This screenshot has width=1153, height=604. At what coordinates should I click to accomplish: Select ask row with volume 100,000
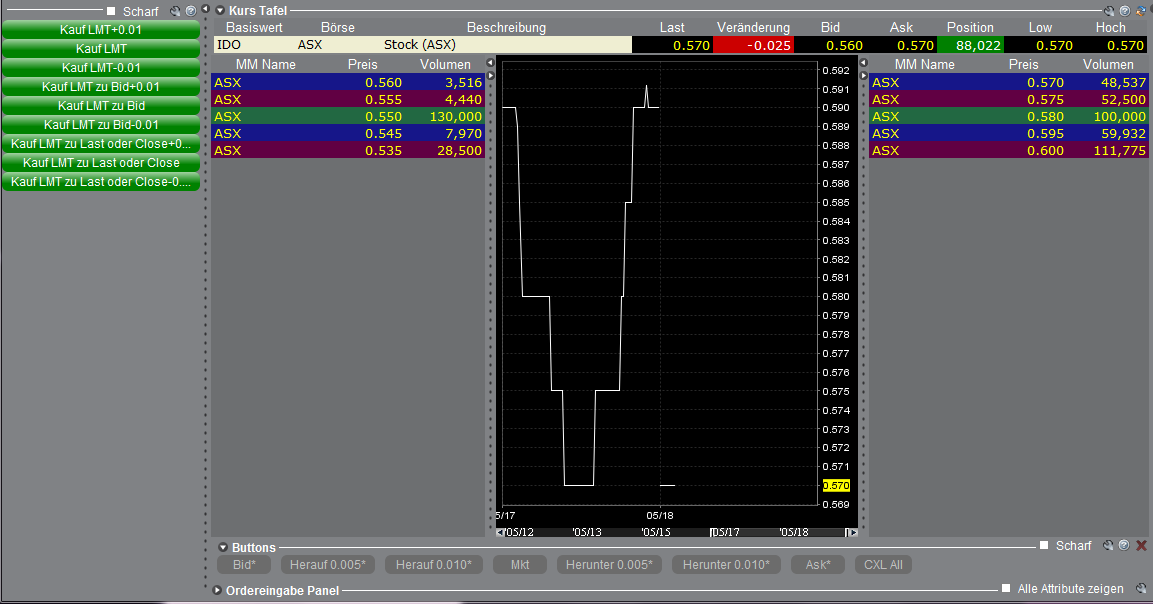(x=1009, y=116)
